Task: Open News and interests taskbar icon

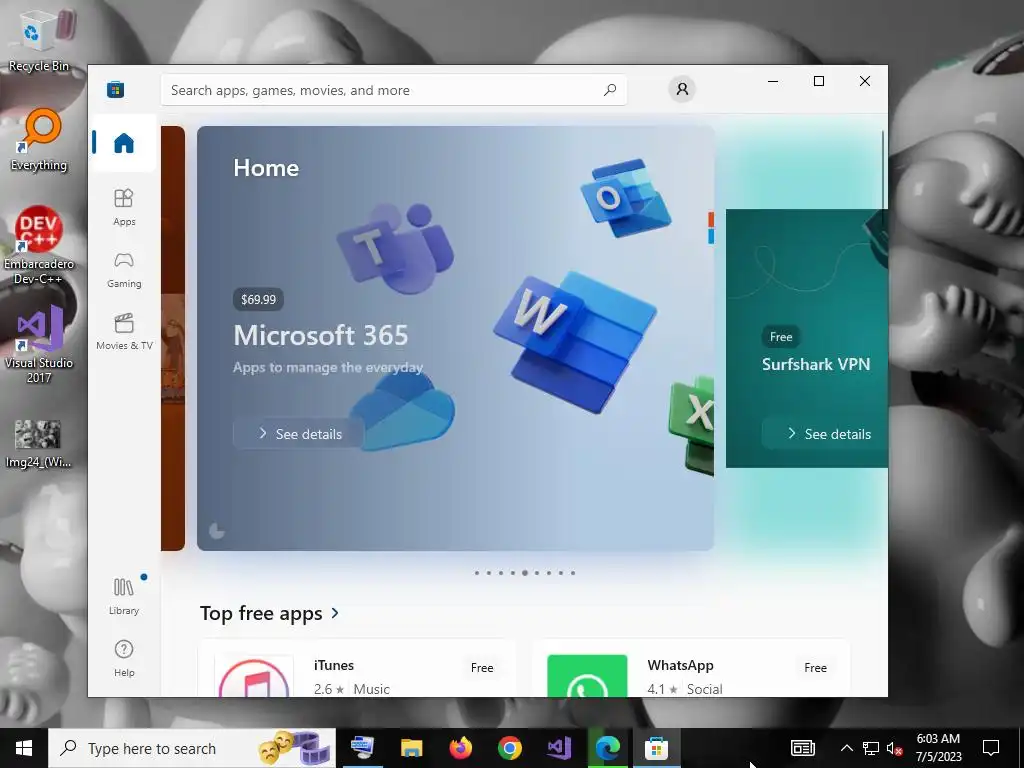Action: [803, 748]
